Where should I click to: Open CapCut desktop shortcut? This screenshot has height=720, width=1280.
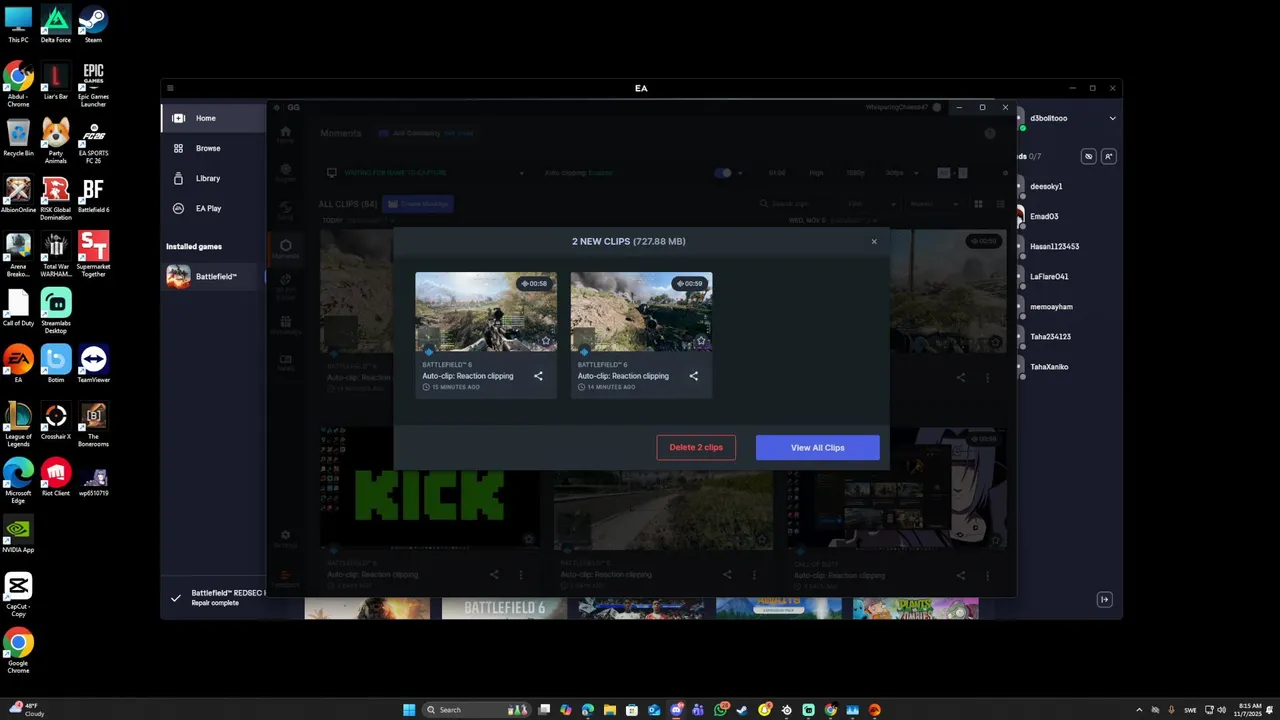pyautogui.click(x=18, y=594)
